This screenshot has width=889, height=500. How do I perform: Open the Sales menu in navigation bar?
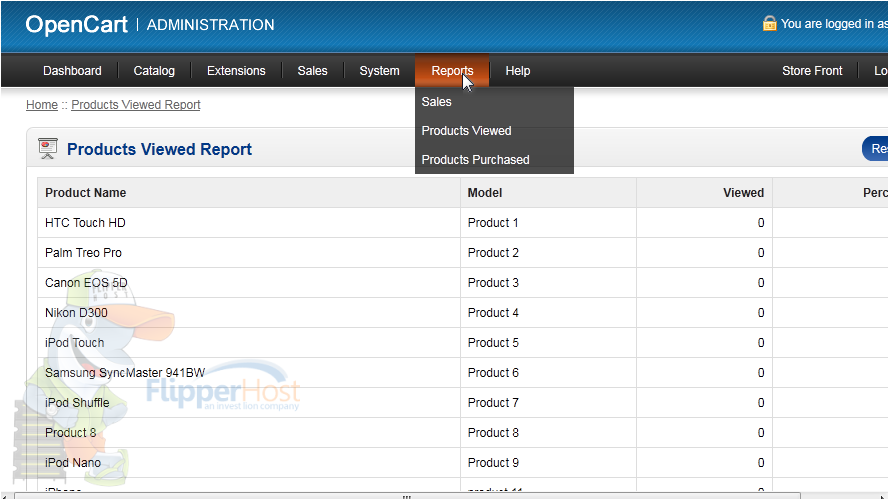click(312, 71)
